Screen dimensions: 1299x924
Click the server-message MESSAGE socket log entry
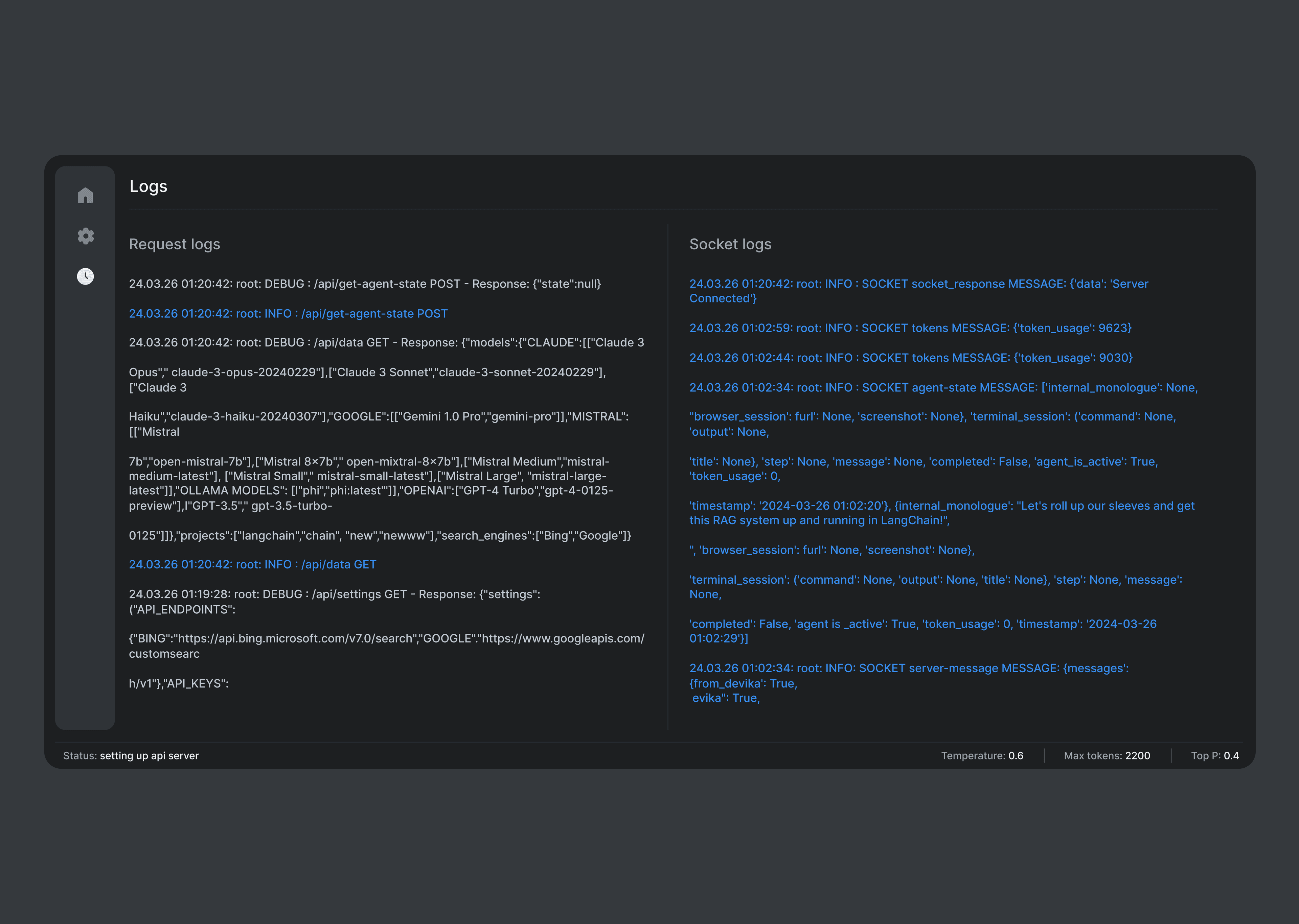click(x=908, y=669)
